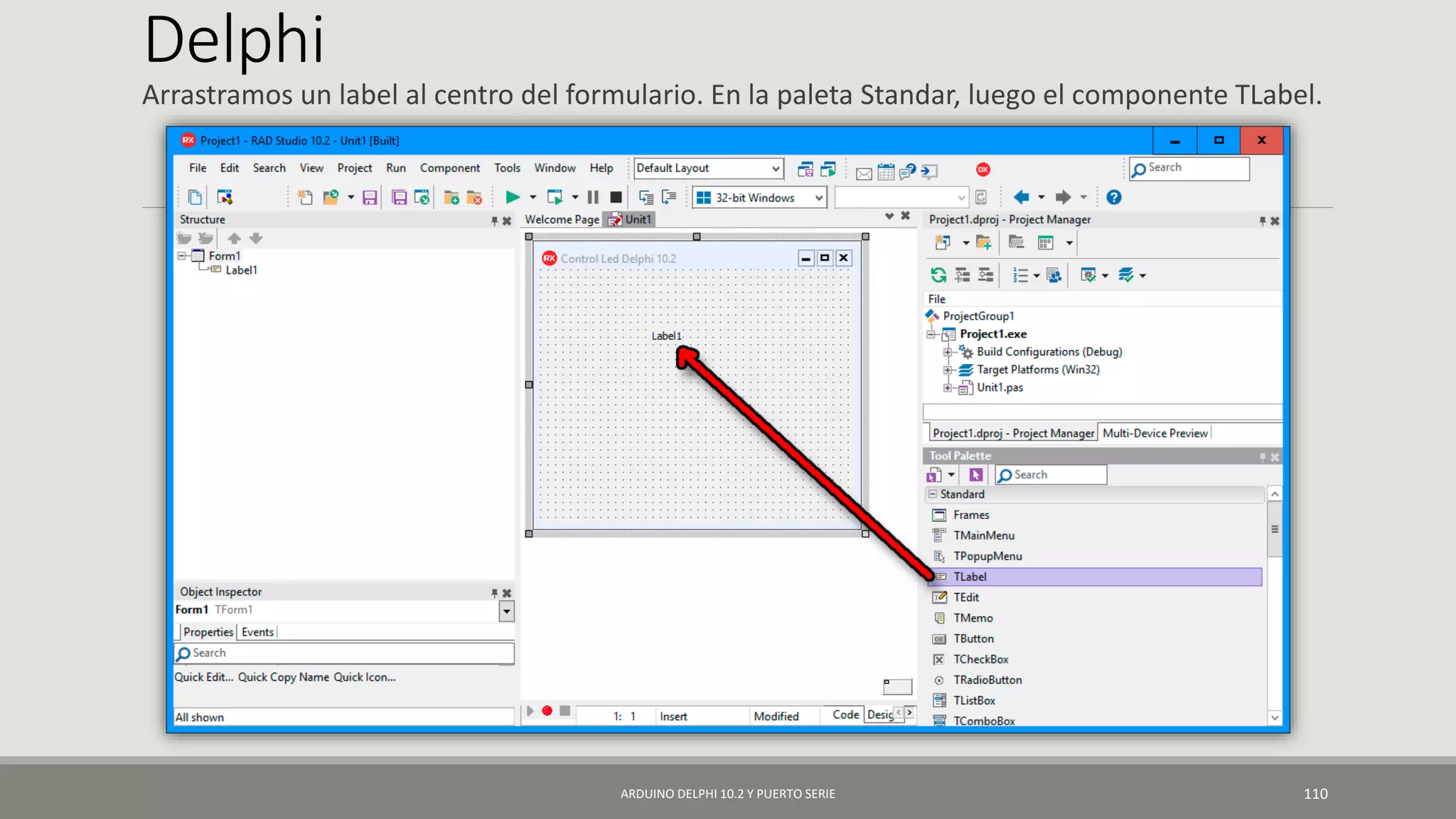This screenshot has height=819, width=1456.
Task: Click the Tool Palette selection pointer icon
Action: point(975,474)
